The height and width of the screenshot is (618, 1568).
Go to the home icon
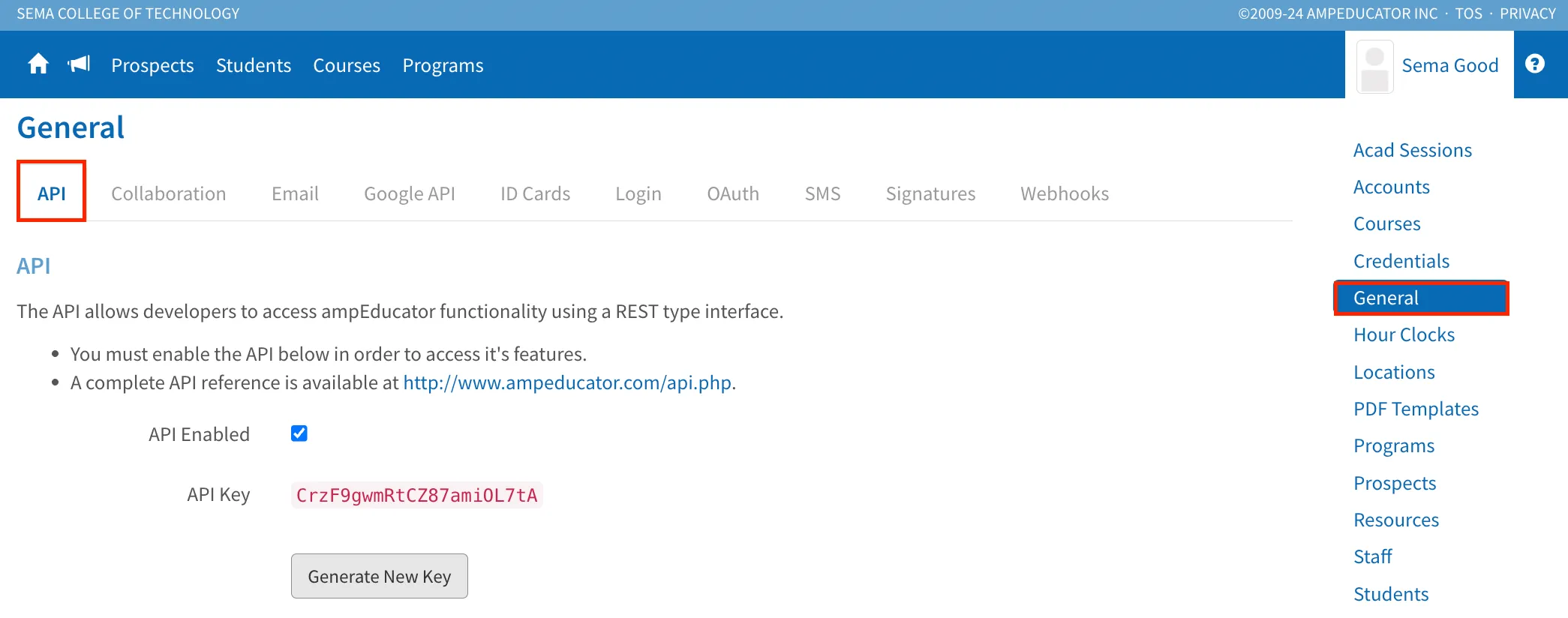38,64
